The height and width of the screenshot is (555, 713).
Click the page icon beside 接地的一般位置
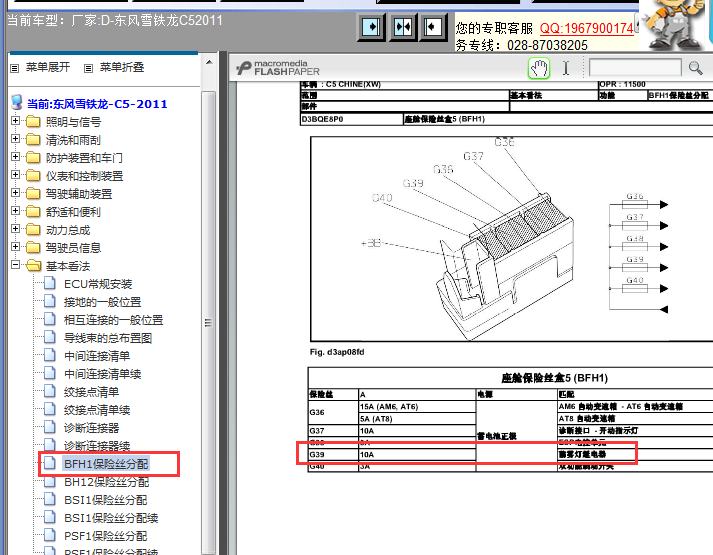pos(50,301)
